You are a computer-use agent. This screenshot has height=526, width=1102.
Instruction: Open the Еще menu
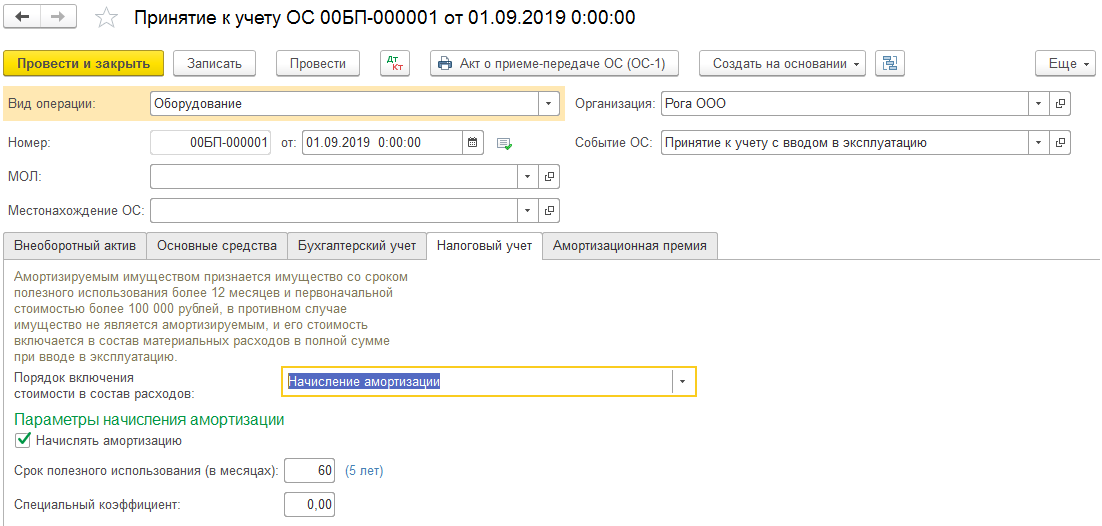tap(1066, 63)
